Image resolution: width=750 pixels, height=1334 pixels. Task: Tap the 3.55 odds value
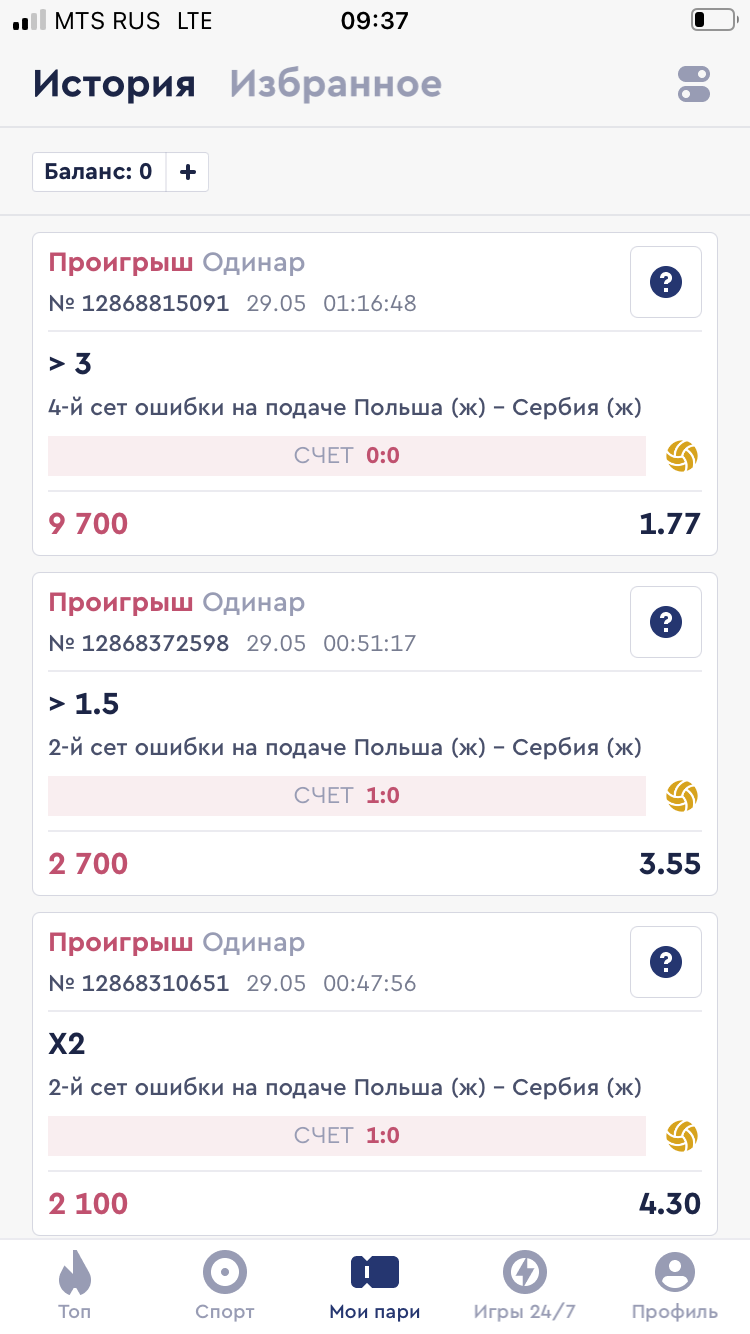(669, 864)
